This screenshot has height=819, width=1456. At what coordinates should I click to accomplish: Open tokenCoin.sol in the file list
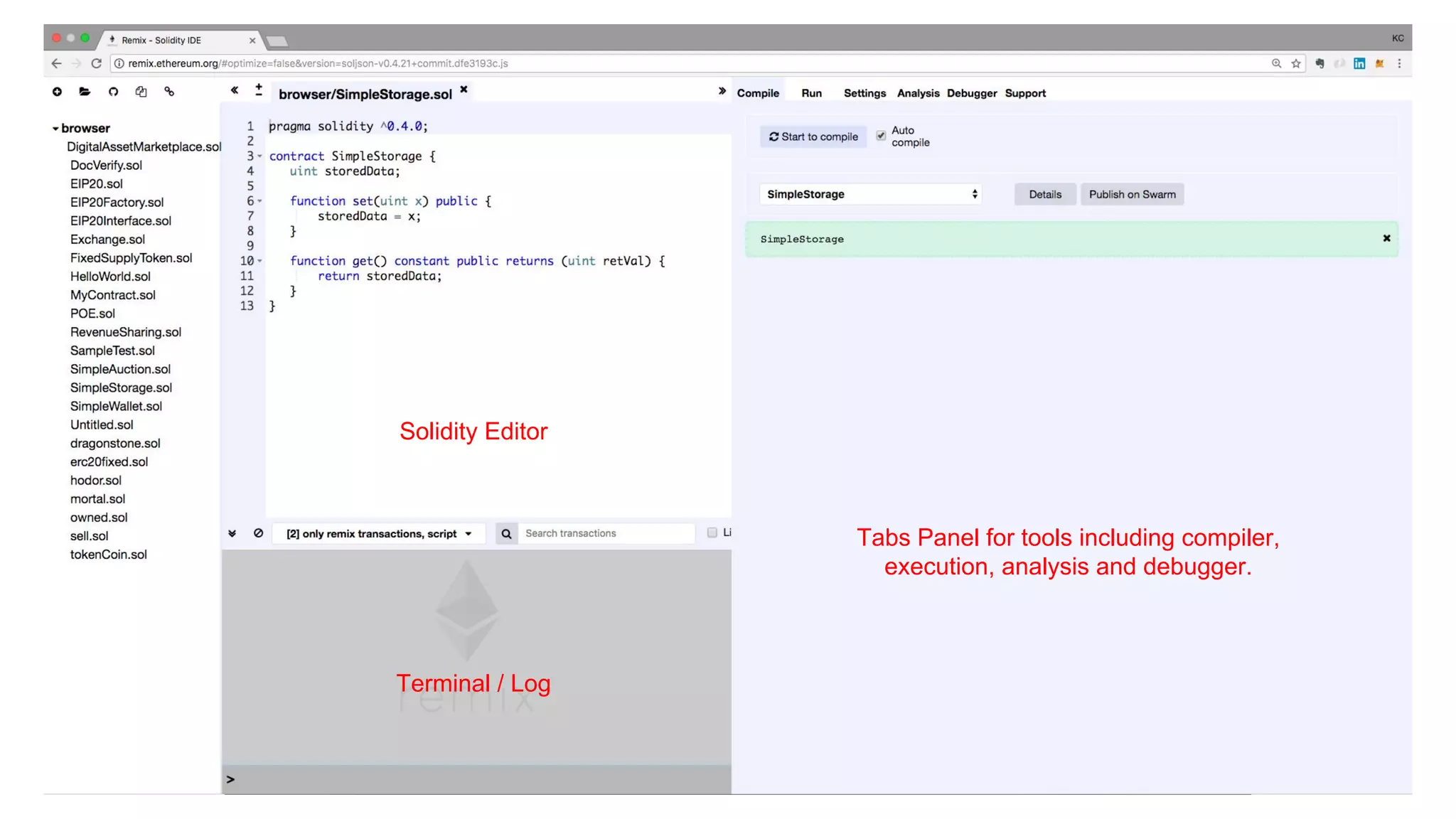pos(108,555)
